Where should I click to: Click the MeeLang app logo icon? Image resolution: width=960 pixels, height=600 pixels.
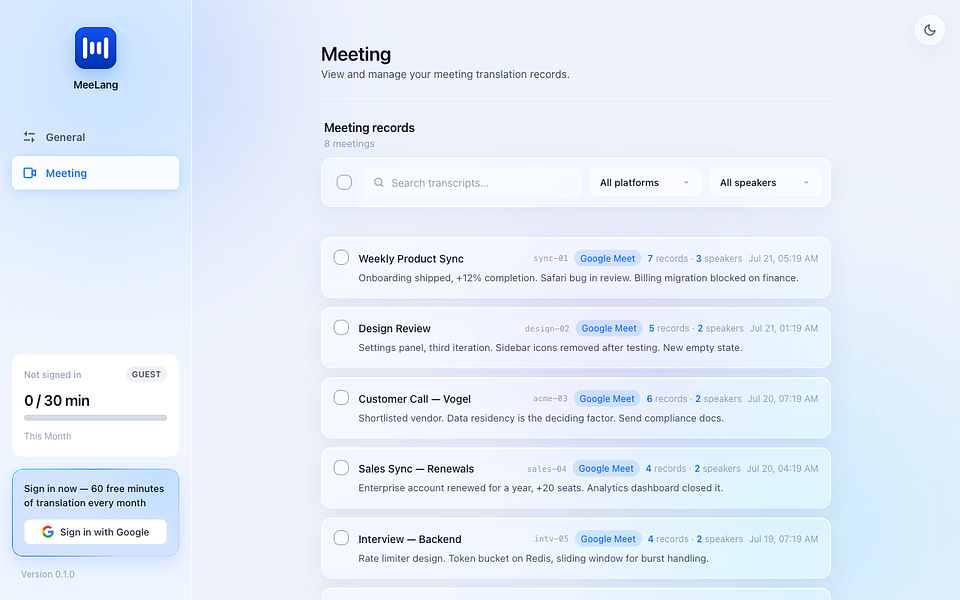96,48
